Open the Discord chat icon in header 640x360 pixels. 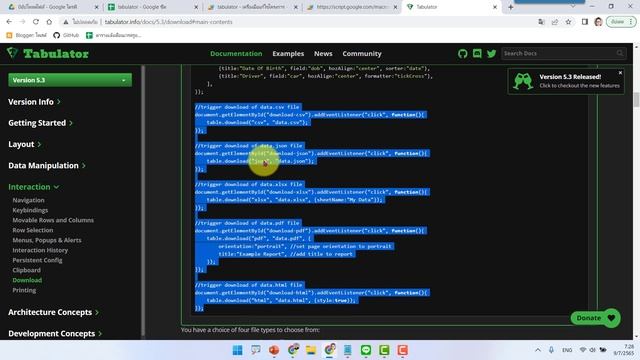477,53
